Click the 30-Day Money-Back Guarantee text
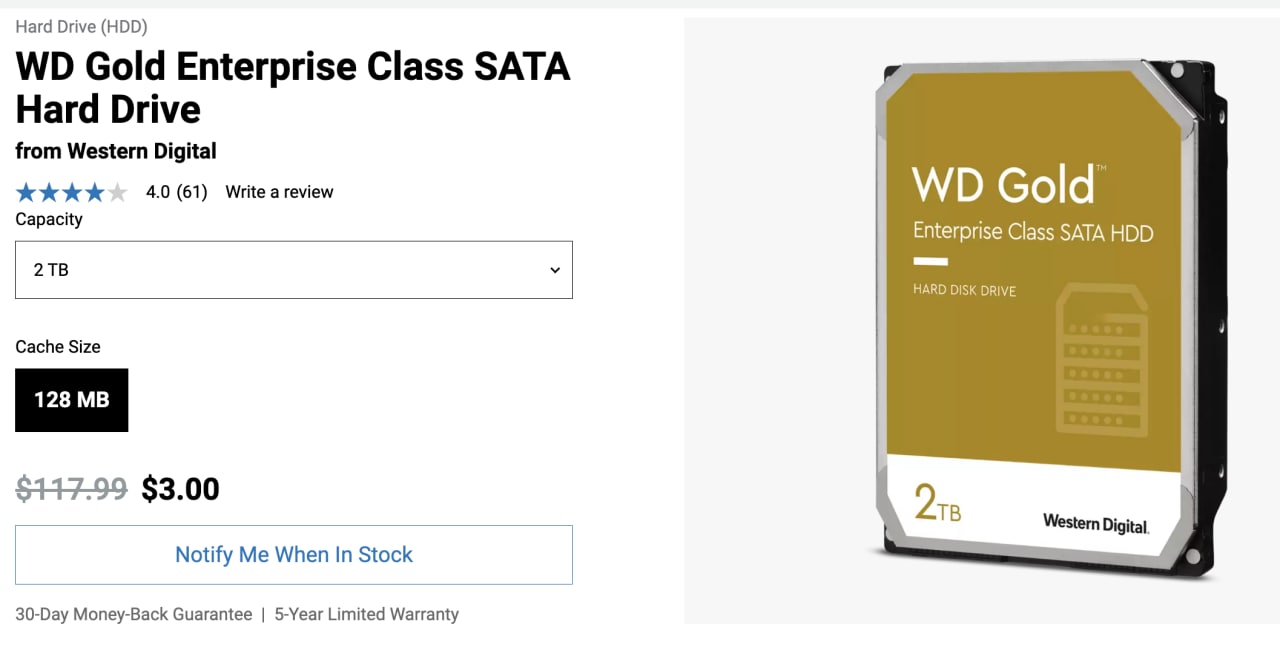1280x645 pixels. (x=134, y=614)
